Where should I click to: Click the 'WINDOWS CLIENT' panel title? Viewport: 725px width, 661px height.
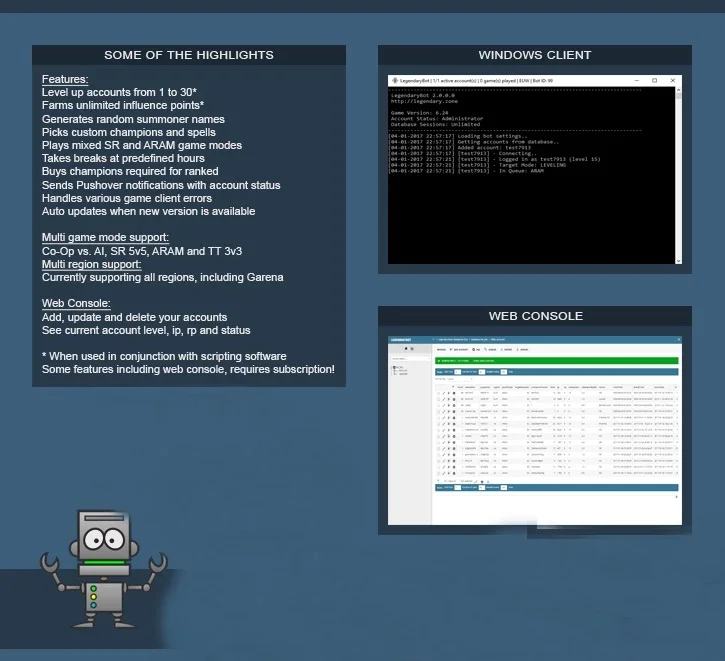[x=535, y=55]
